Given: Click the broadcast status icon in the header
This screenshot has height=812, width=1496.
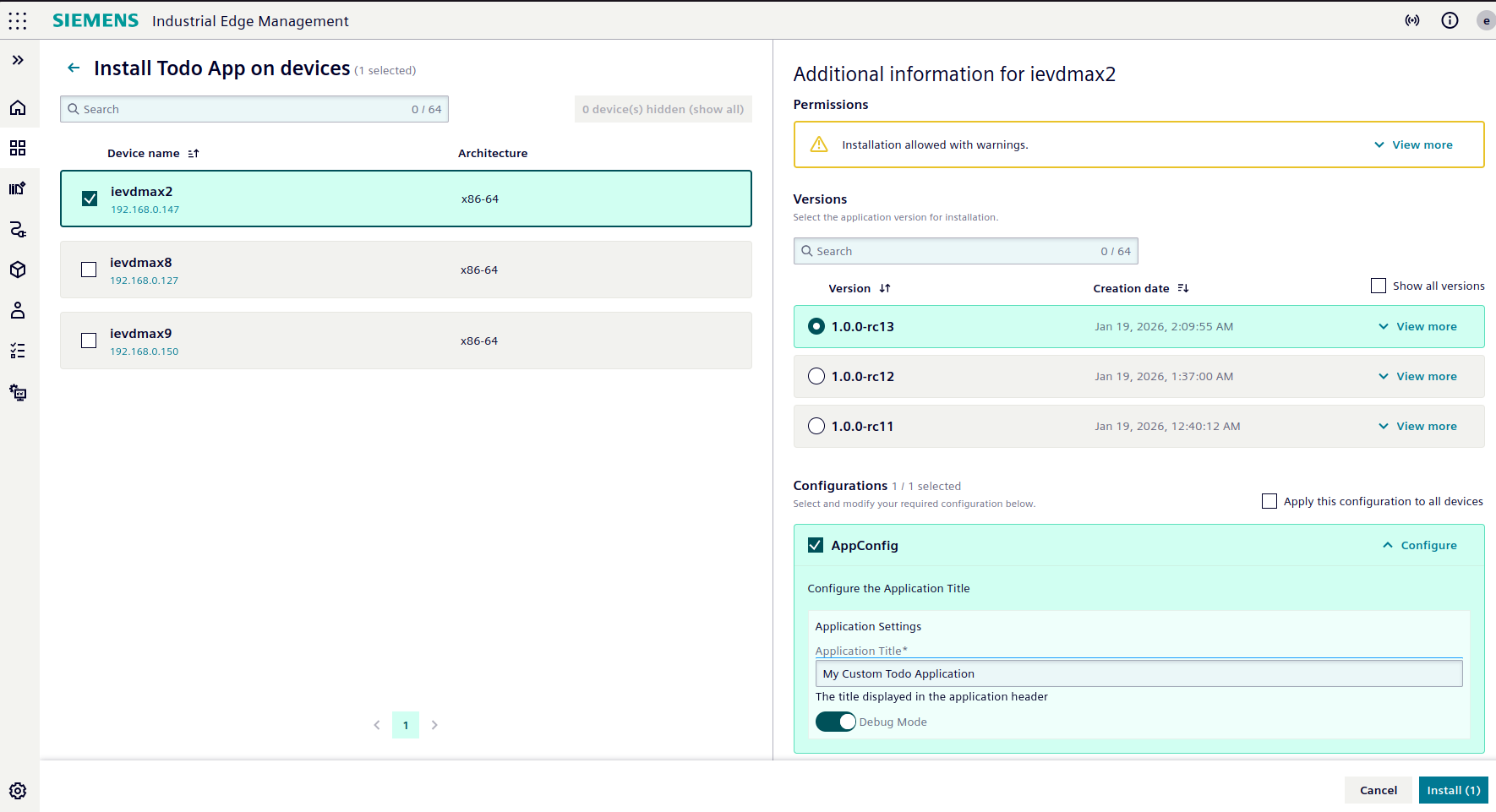Looking at the screenshot, I should [1411, 20].
